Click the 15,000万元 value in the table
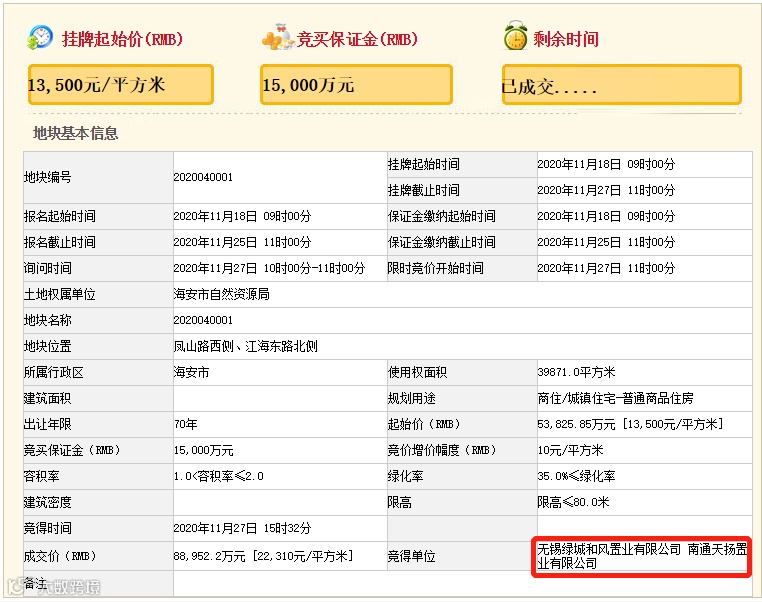The image size is (762, 602). tap(204, 450)
